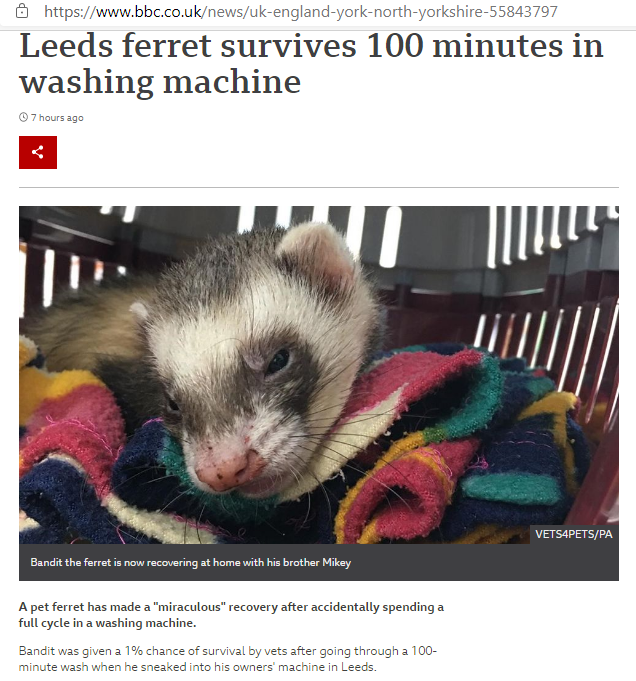Click the red share button
The width and height of the screenshot is (636, 681).
pos(38,152)
